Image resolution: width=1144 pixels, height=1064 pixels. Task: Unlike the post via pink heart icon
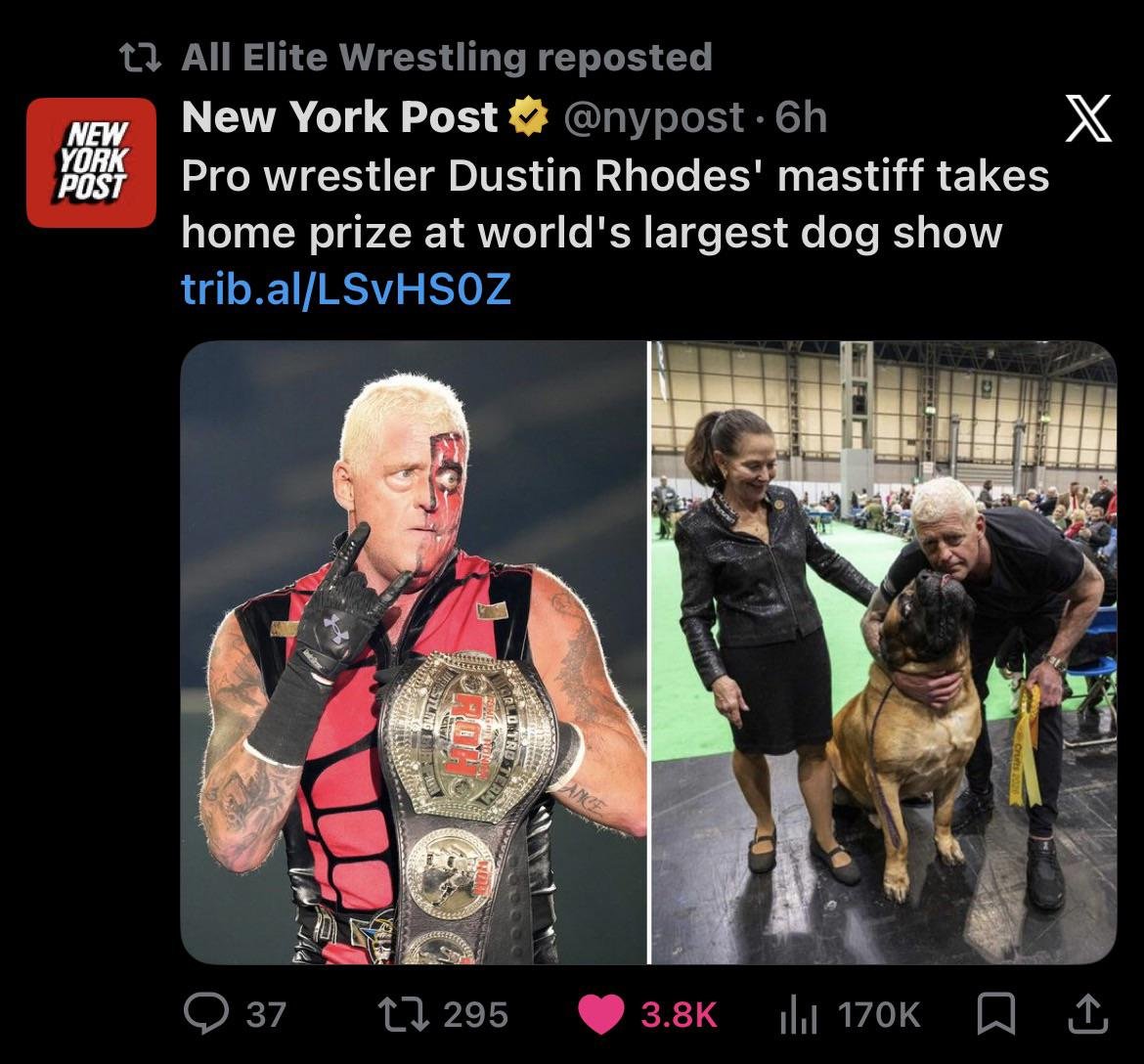click(x=600, y=1014)
